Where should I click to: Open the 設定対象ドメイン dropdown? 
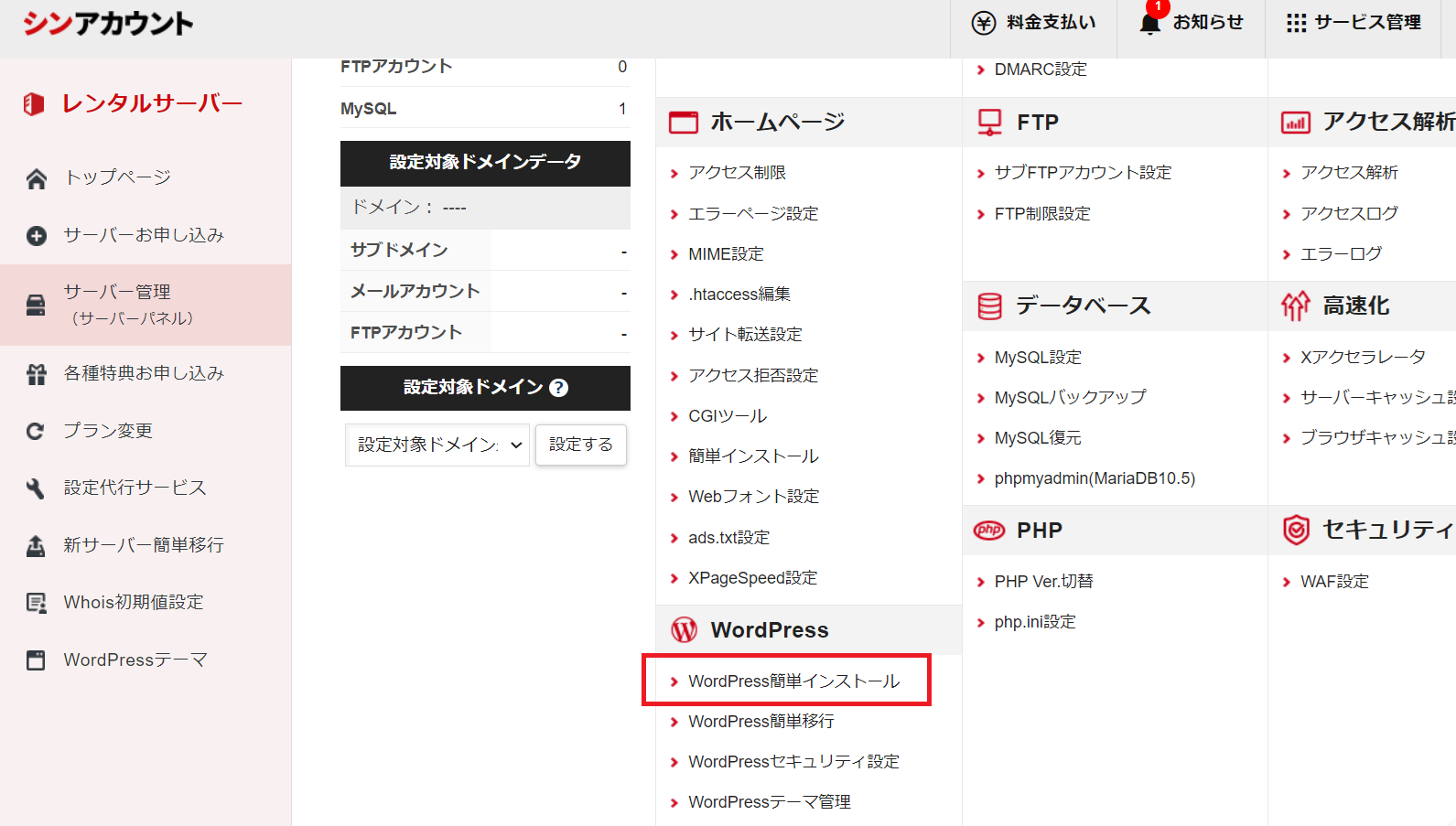point(437,445)
